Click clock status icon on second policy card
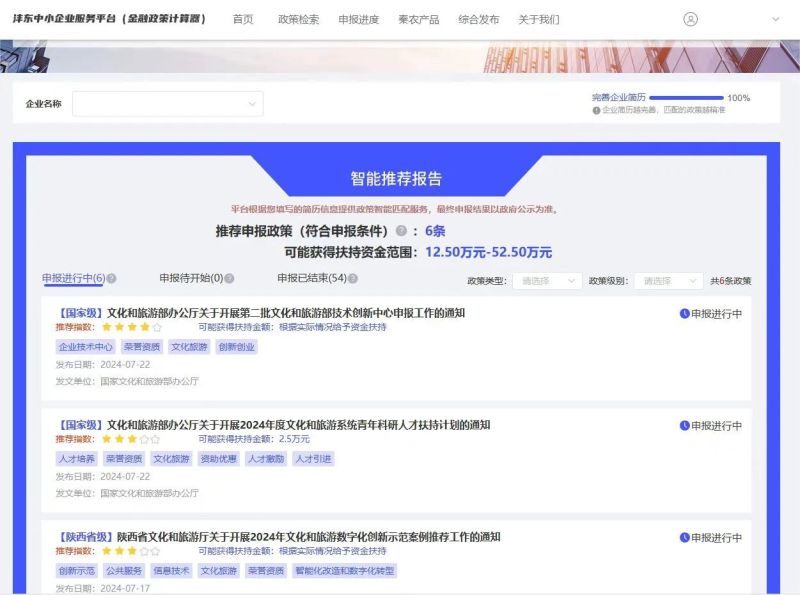Image resolution: width=800 pixels, height=595 pixels. pyautogui.click(x=685, y=426)
